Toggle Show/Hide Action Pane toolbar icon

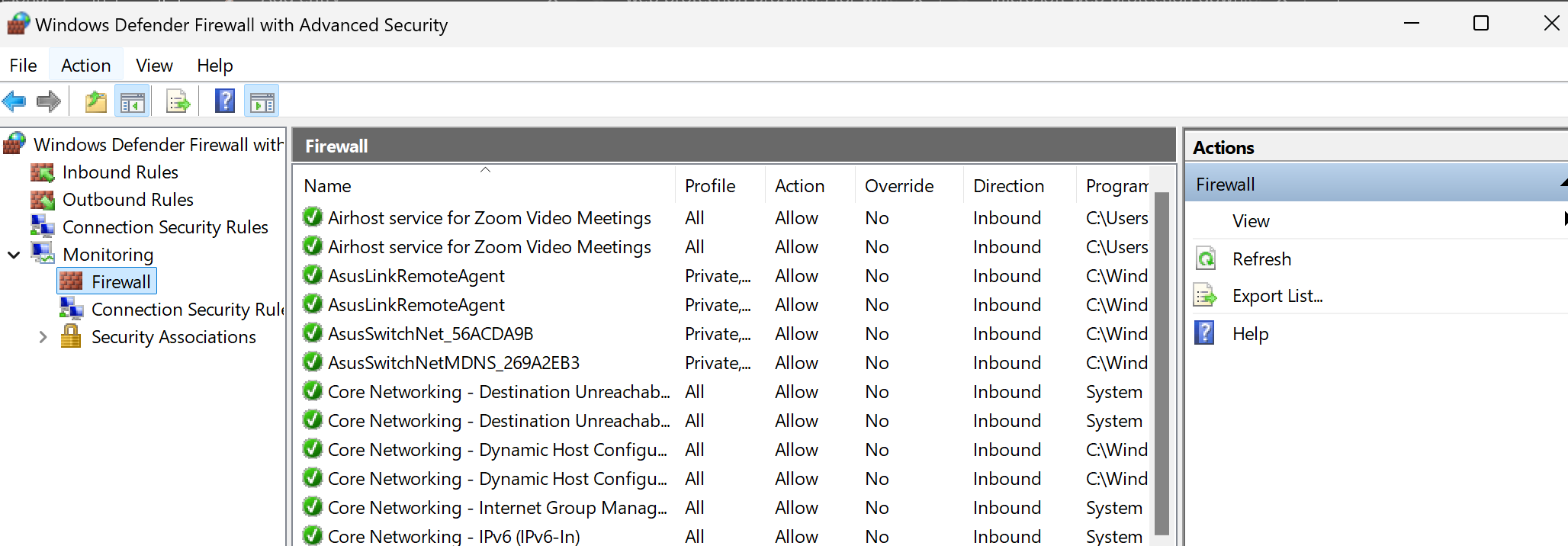(x=262, y=101)
